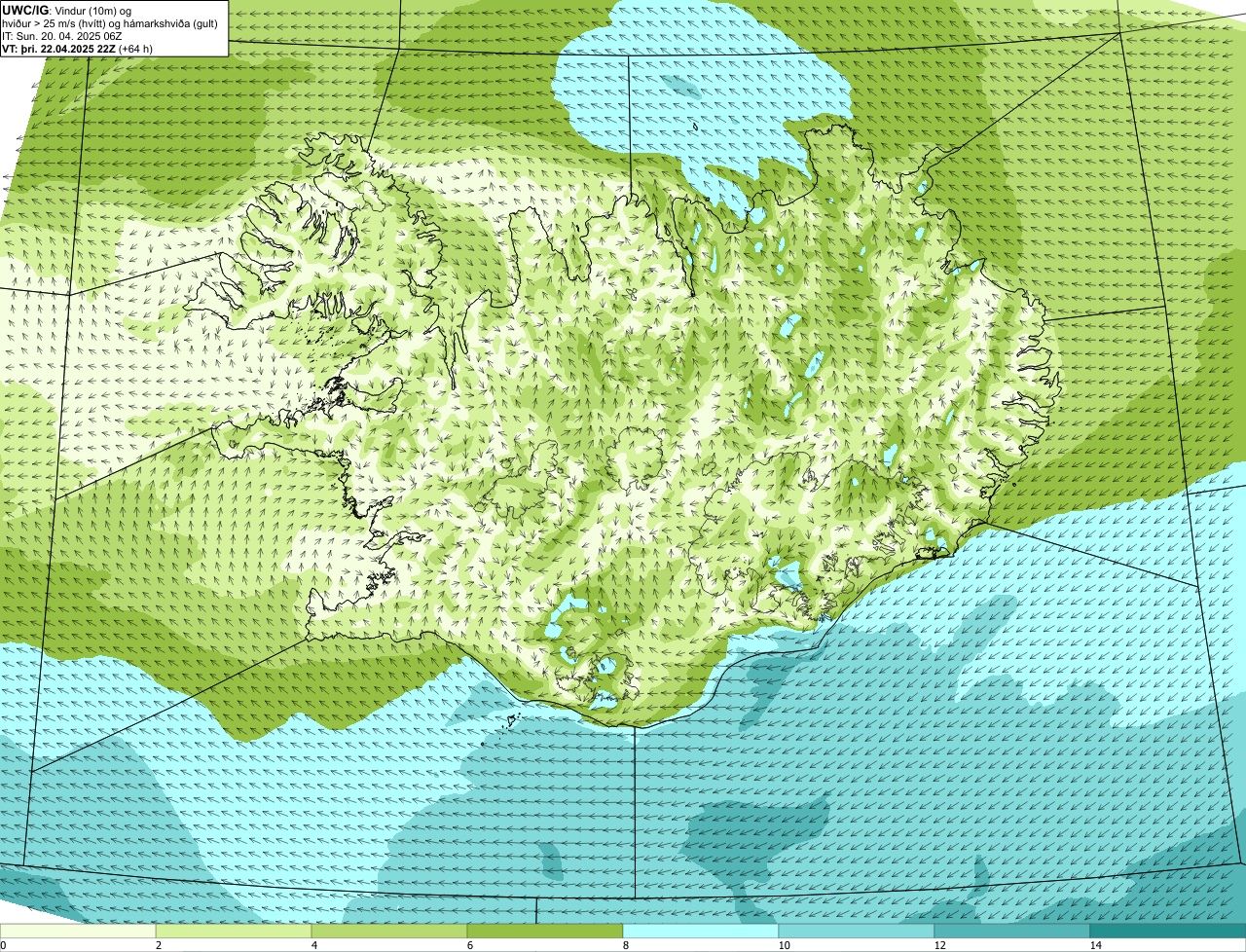Click the 0–2 m/s palest legend swatch
The height and width of the screenshot is (952, 1246).
(x=78, y=931)
